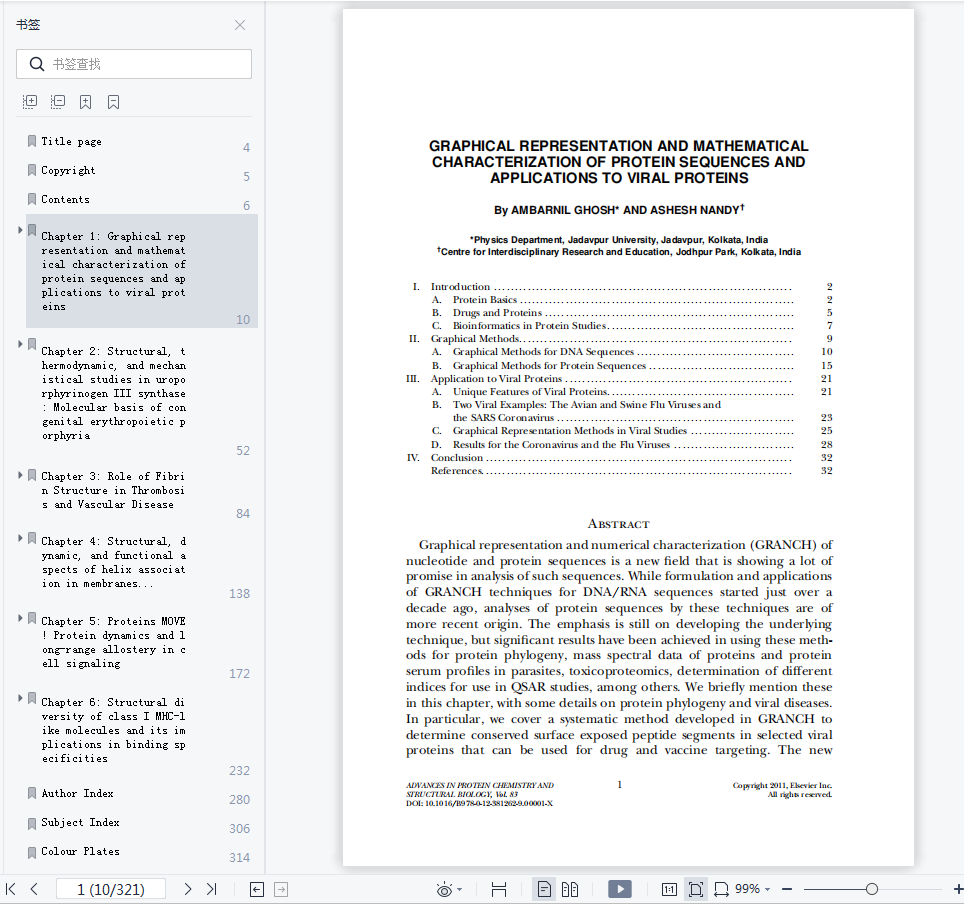This screenshot has width=964, height=904.
Task: Expand Chapter 3 bookmark triangle
Action: [x=20, y=475]
